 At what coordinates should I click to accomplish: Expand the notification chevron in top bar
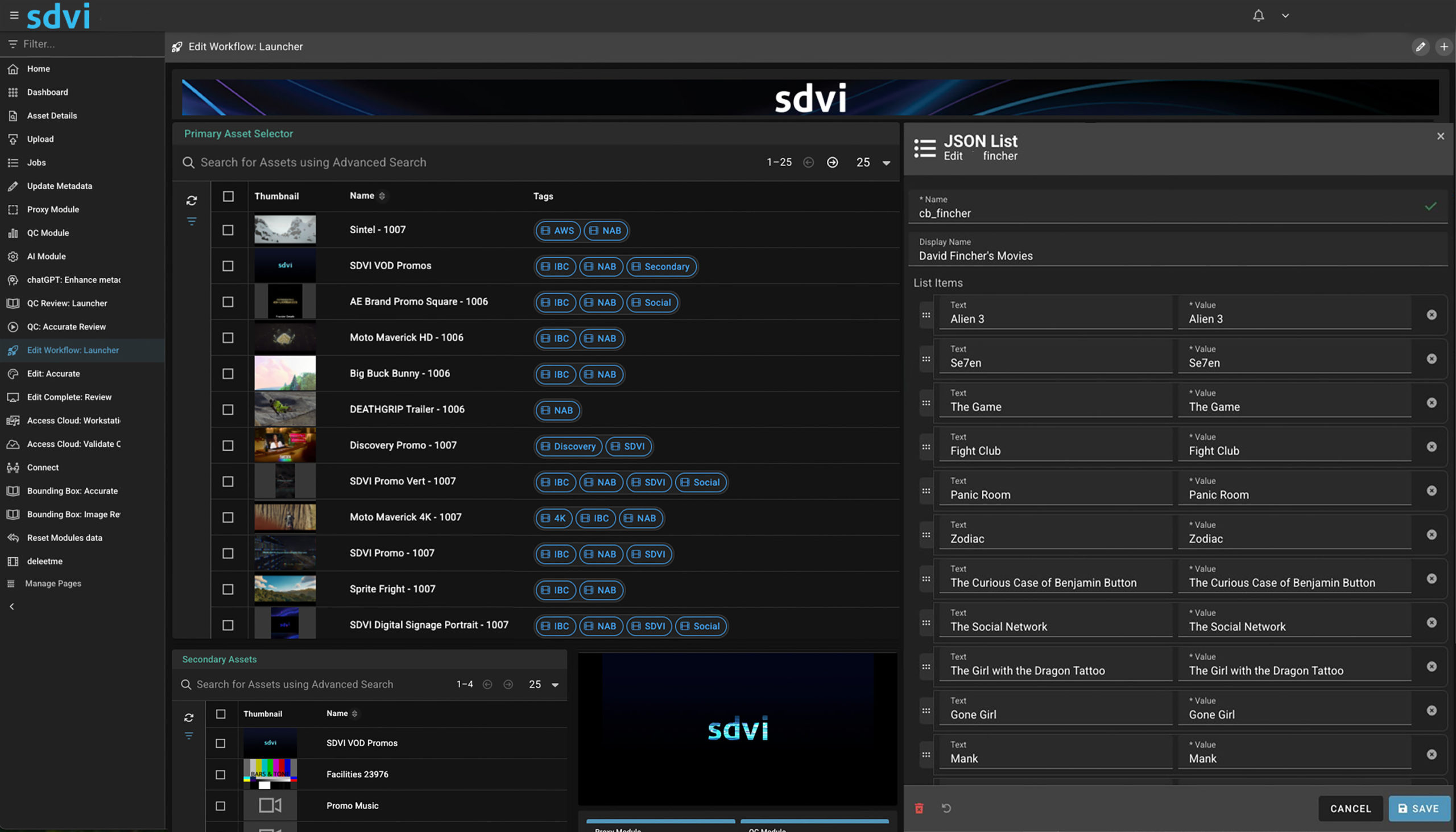click(1285, 15)
